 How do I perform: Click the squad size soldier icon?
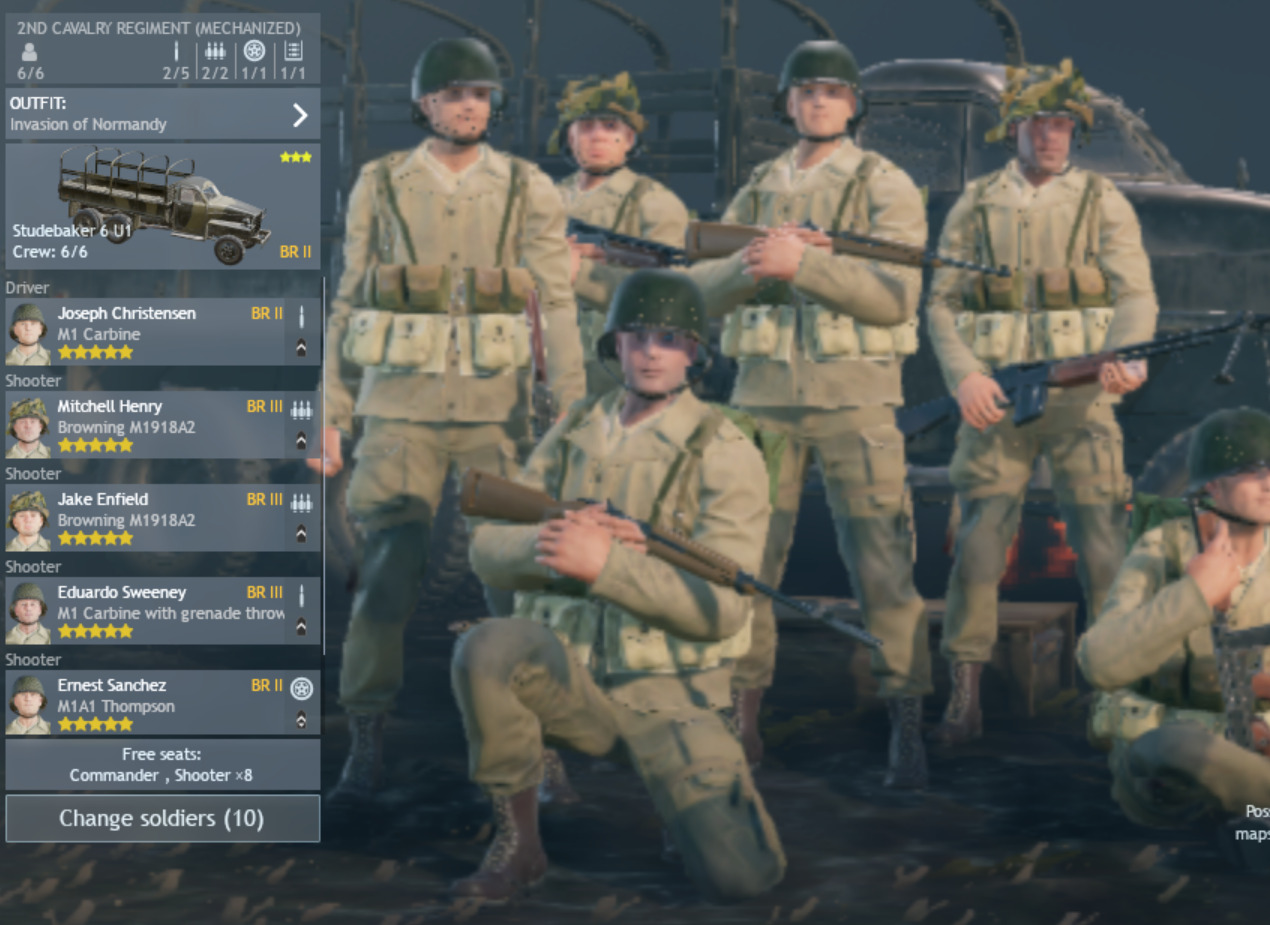click(x=28, y=51)
